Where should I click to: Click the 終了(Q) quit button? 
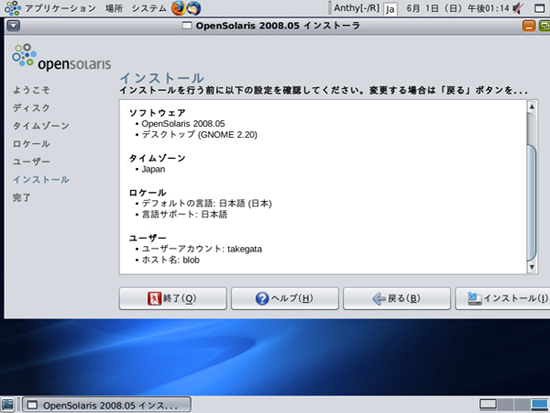173,299
